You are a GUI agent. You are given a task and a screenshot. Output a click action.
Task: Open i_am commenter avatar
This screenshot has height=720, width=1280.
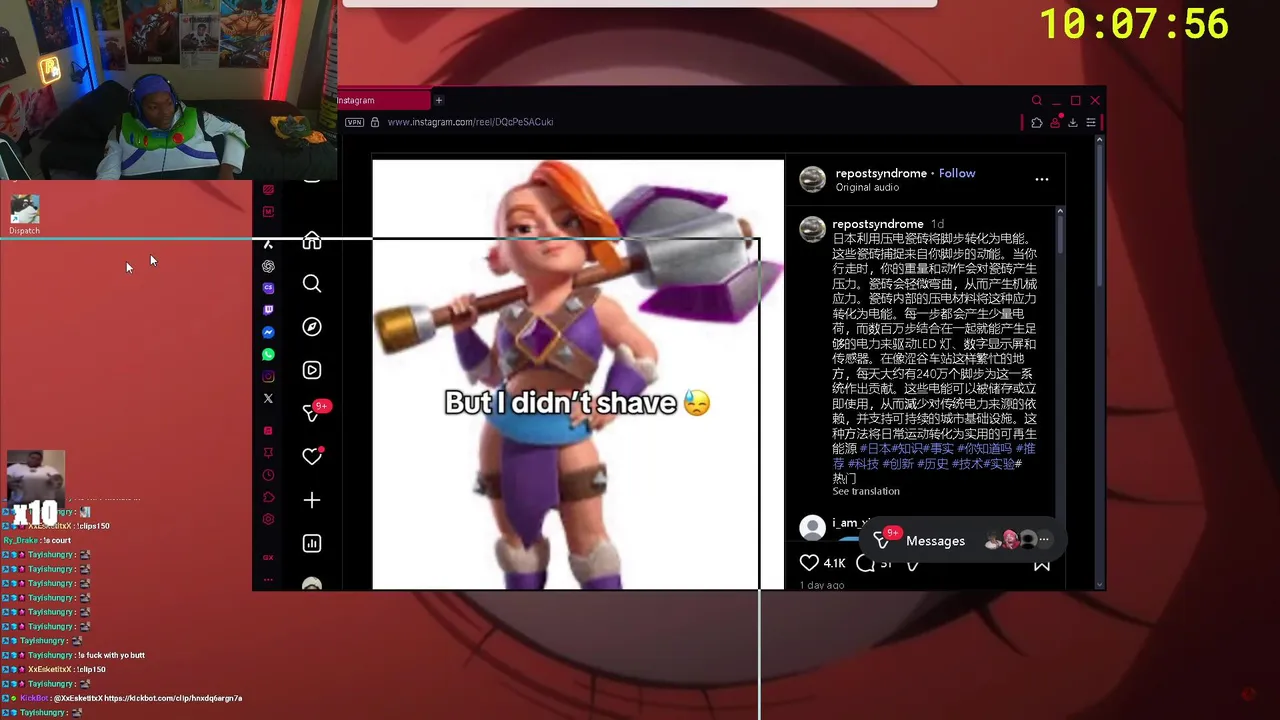click(812, 526)
